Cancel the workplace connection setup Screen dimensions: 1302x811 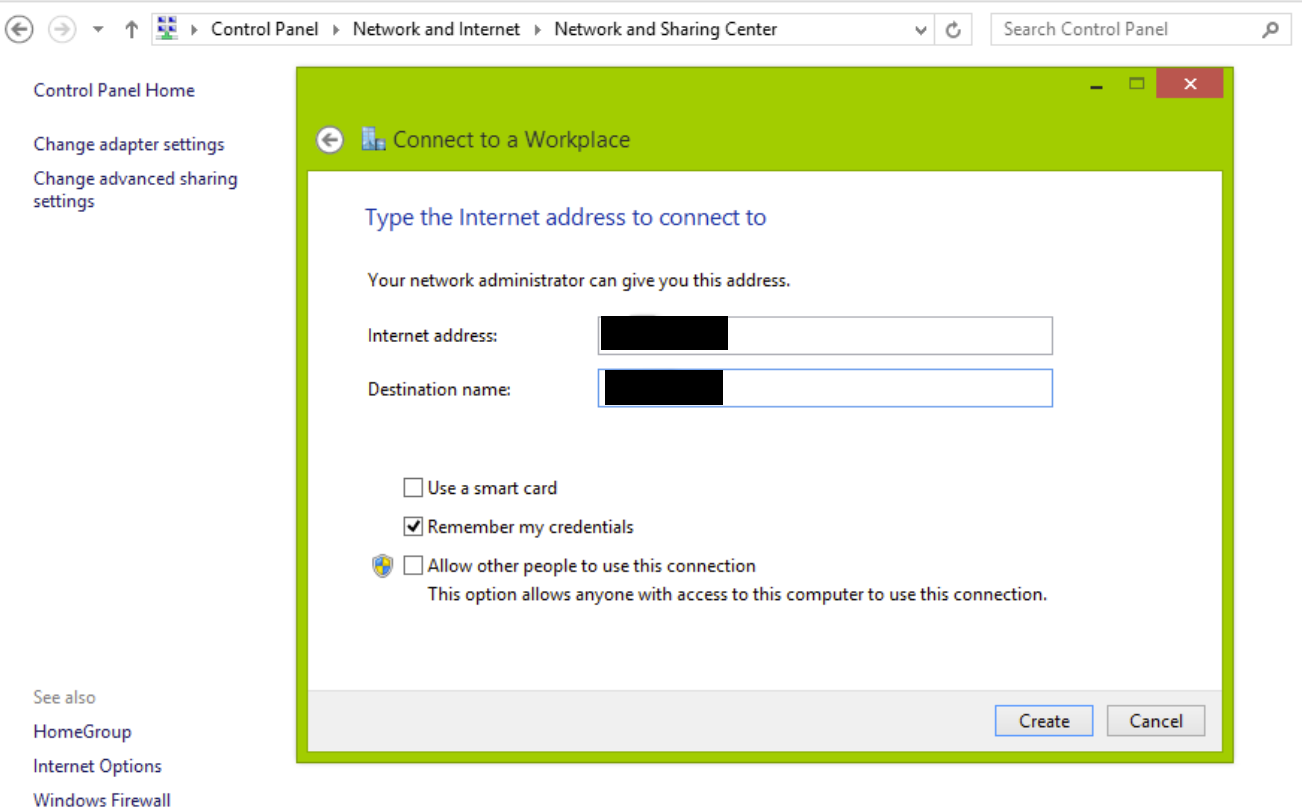tap(1156, 720)
